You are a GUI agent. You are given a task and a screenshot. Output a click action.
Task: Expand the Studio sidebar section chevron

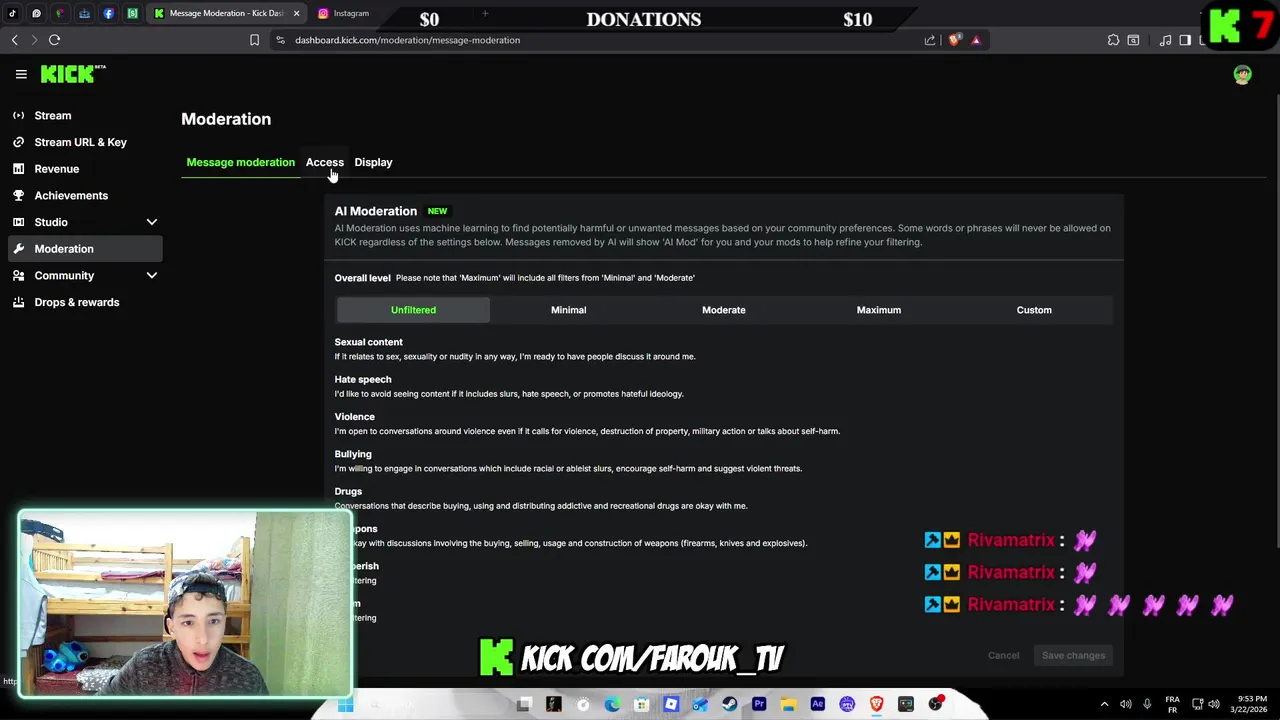coord(152,222)
